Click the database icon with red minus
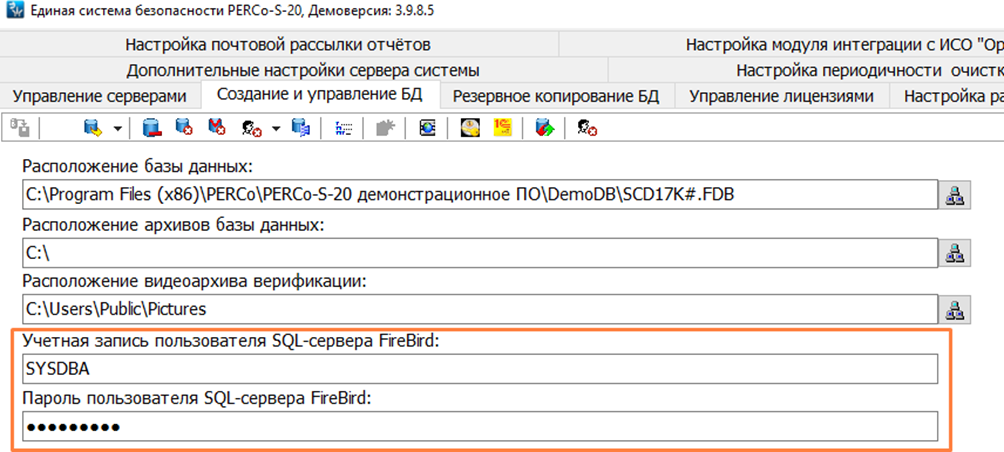This screenshot has width=1004, height=452. pos(151,128)
